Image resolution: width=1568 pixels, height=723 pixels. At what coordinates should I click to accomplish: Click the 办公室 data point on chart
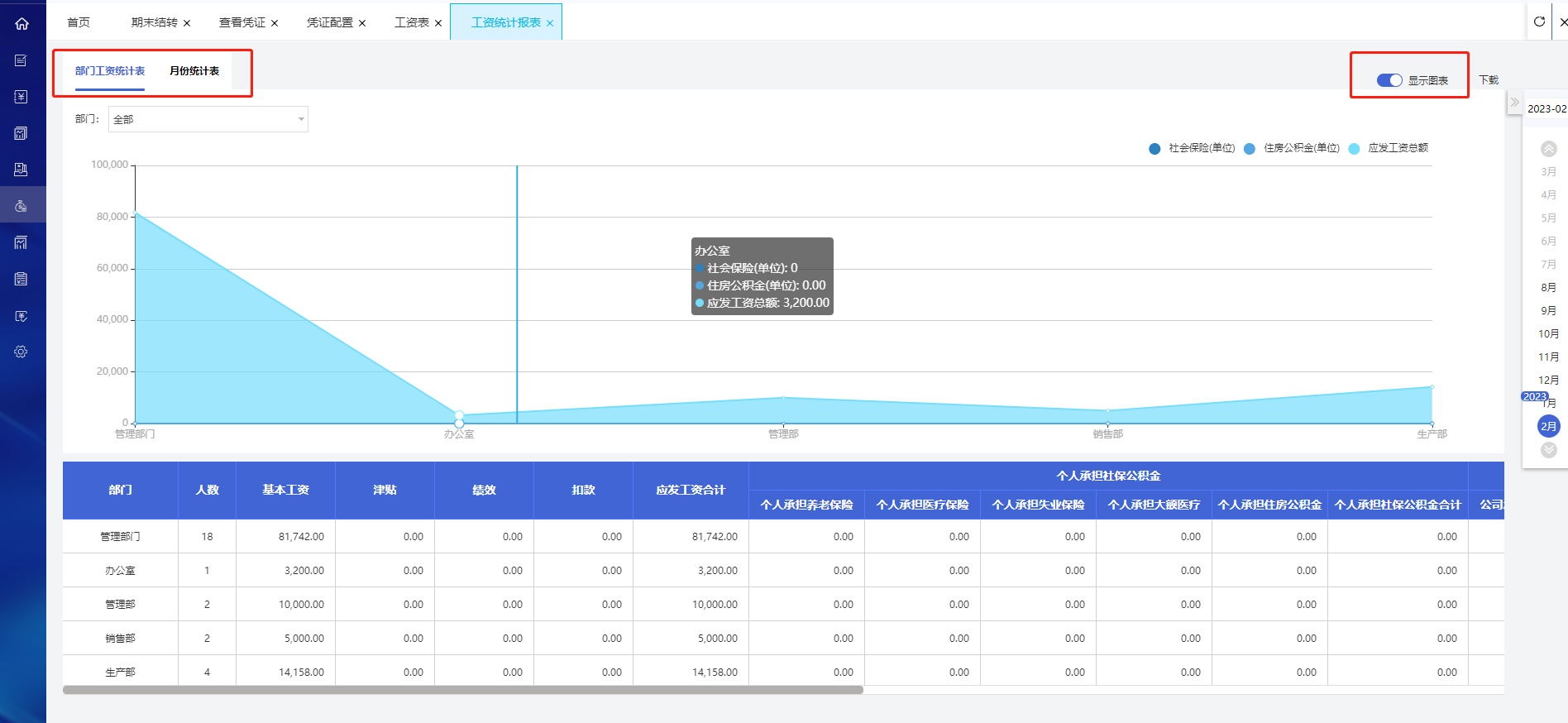point(459,415)
